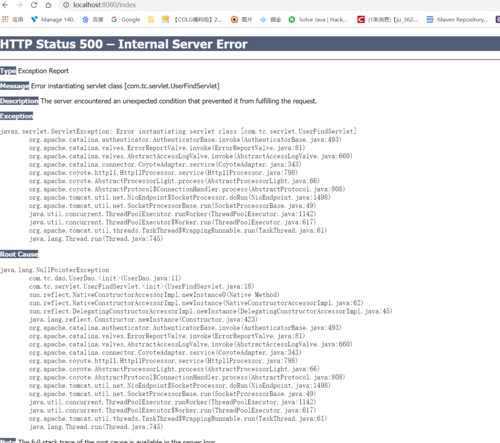Open the red circle pictures bookmark
This screenshot has height=443, width=500.
tap(242, 20)
